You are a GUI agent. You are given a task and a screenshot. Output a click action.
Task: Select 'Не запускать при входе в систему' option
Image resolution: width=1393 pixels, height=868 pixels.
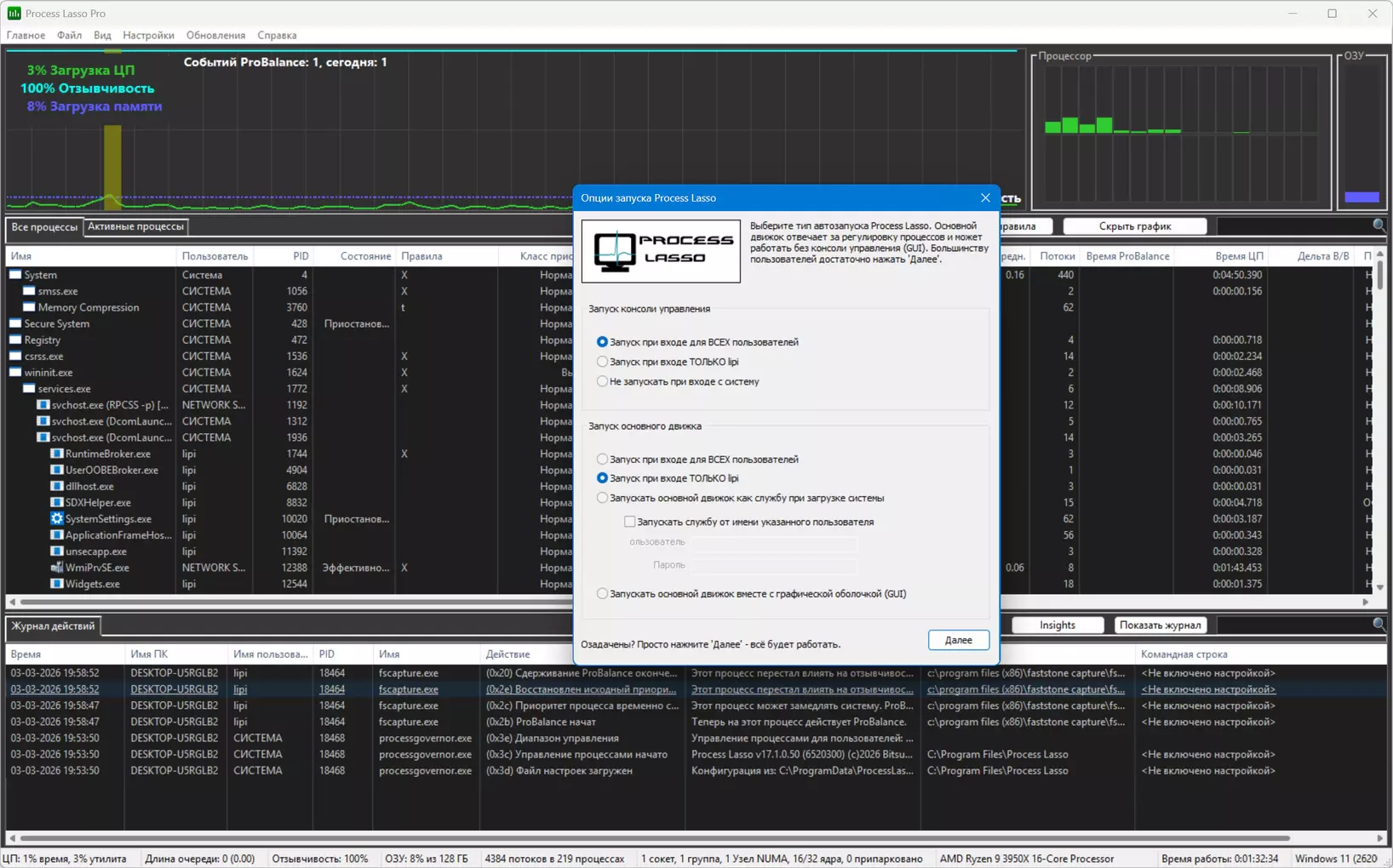click(x=603, y=381)
